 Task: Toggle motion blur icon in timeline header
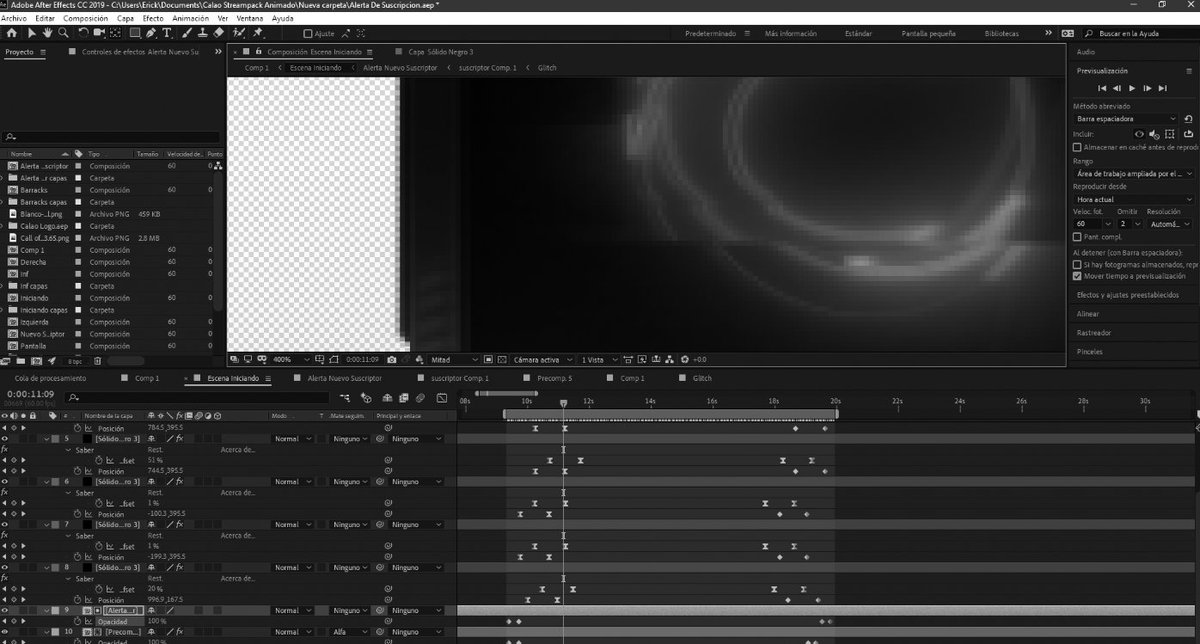[420, 398]
